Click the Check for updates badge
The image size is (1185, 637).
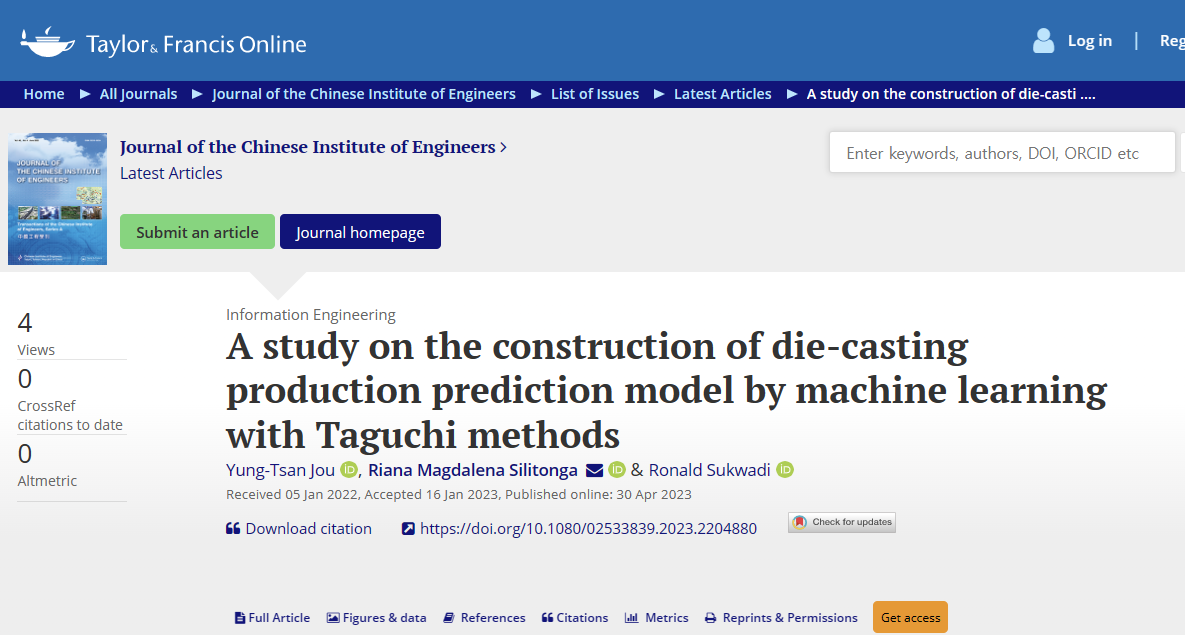841,522
